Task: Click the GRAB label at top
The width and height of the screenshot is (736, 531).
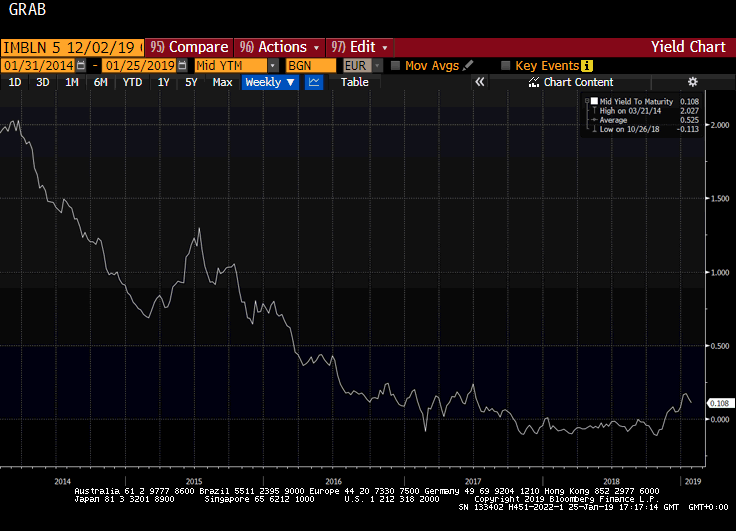Action: tap(27, 9)
